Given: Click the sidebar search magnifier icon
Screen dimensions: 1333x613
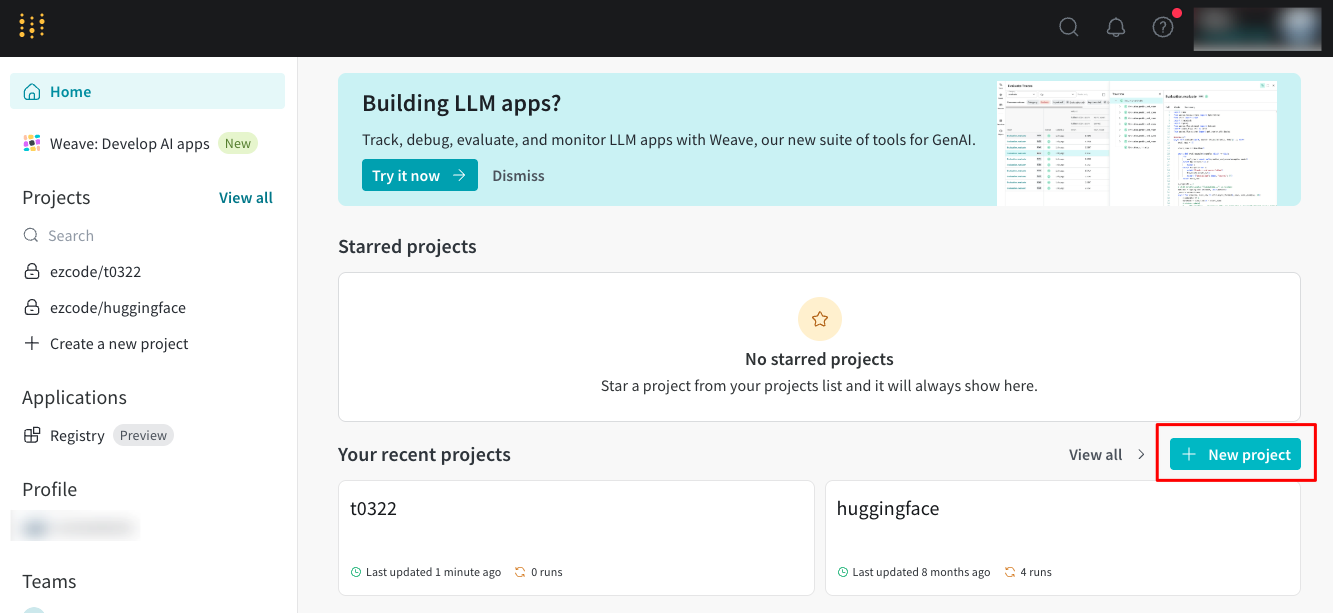Looking at the screenshot, I should click(x=31, y=235).
